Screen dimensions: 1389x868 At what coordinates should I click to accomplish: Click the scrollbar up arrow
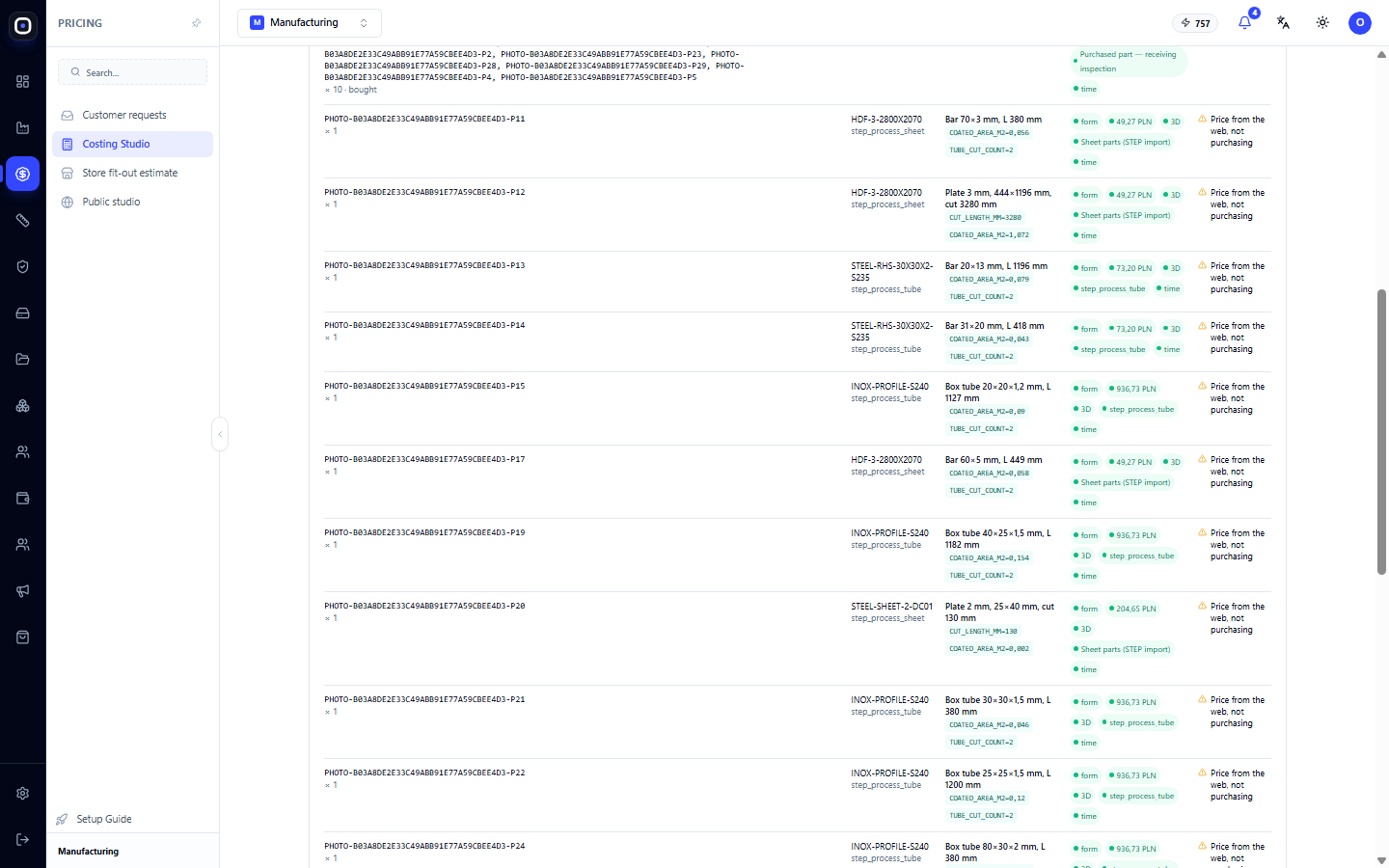coord(1381,55)
